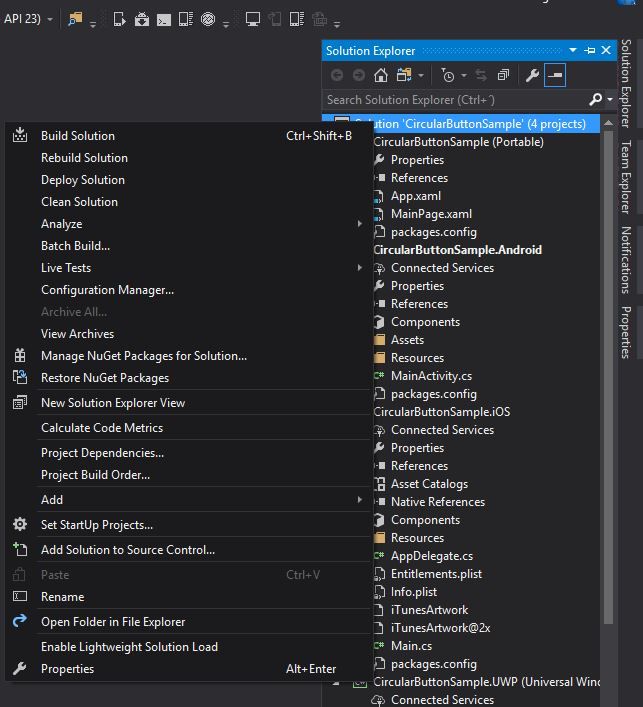Open API 23 target device dropdown
This screenshot has height=707, width=643.
coord(50,20)
